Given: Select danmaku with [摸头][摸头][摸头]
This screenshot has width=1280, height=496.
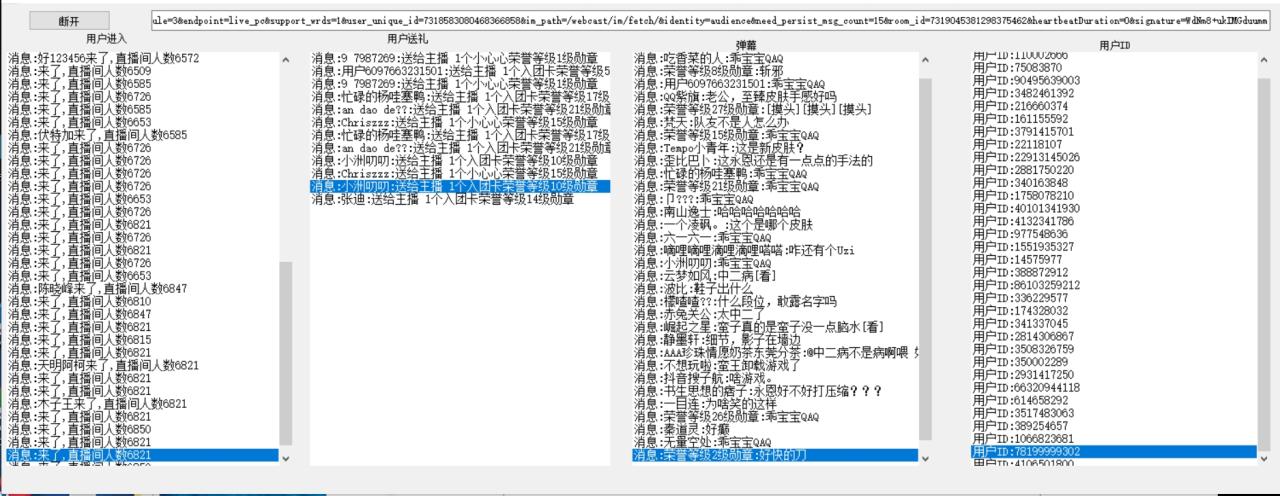Looking at the screenshot, I should tap(775, 110).
